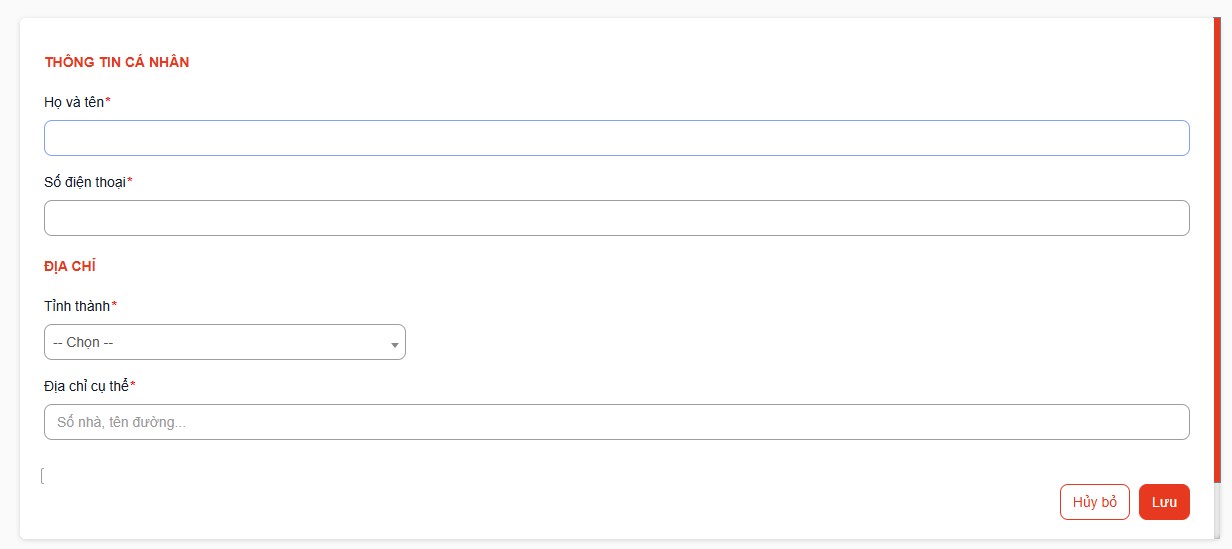Click the required asterisk beside Tỉnh thành
Image resolution: width=1232 pixels, height=549 pixels.
[114, 305]
